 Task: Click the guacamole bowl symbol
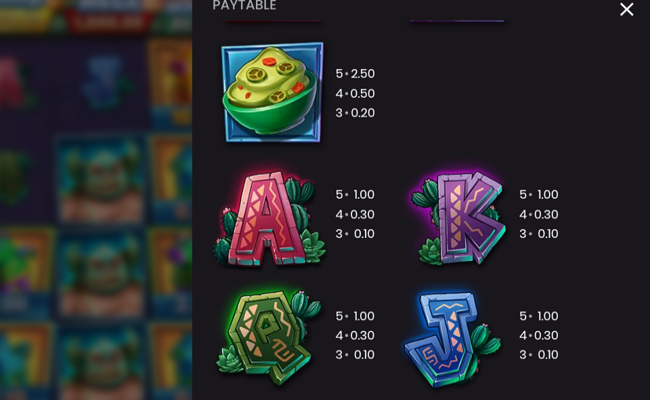(x=272, y=92)
